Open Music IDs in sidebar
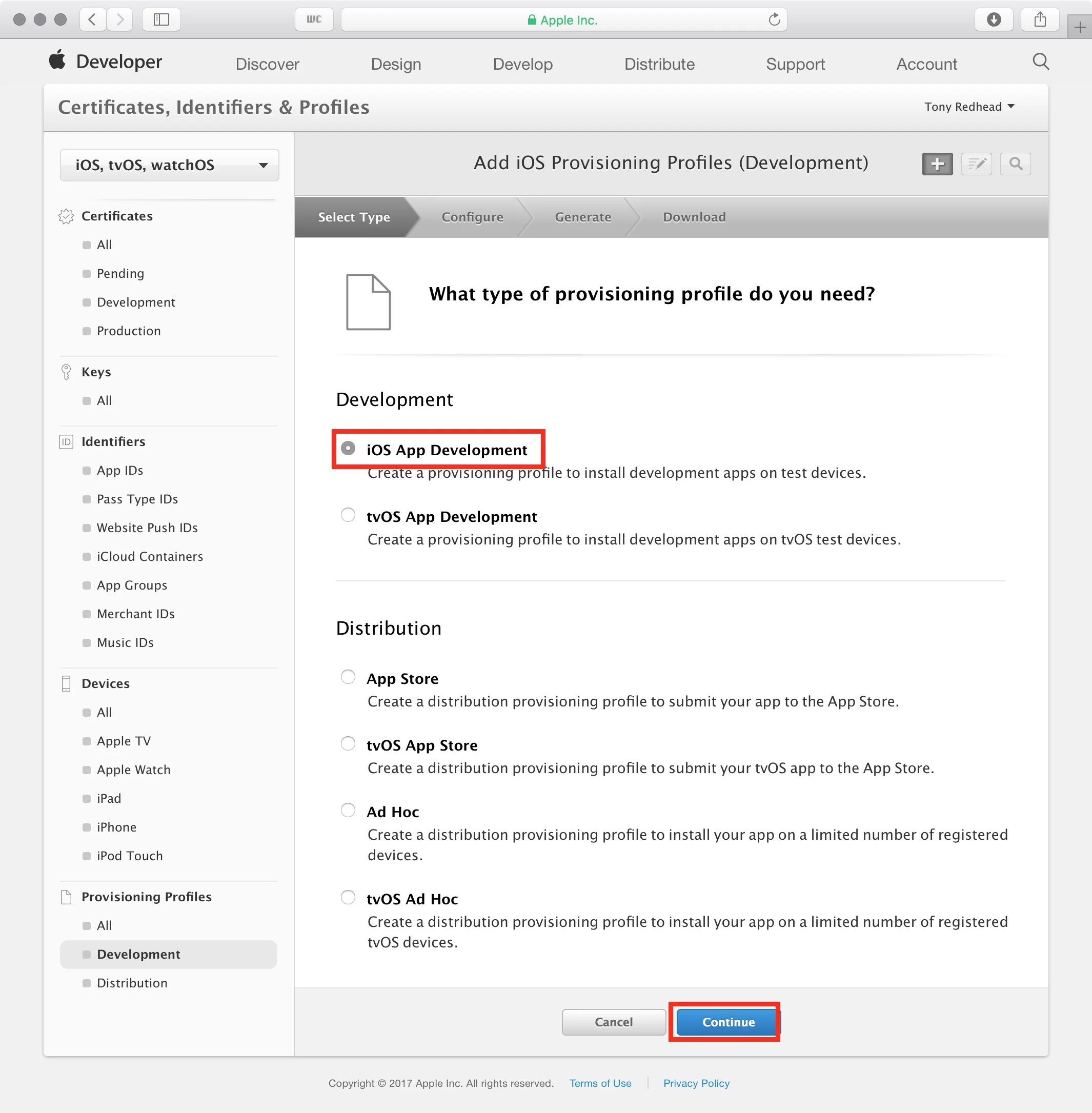1092x1113 pixels. 125,643
